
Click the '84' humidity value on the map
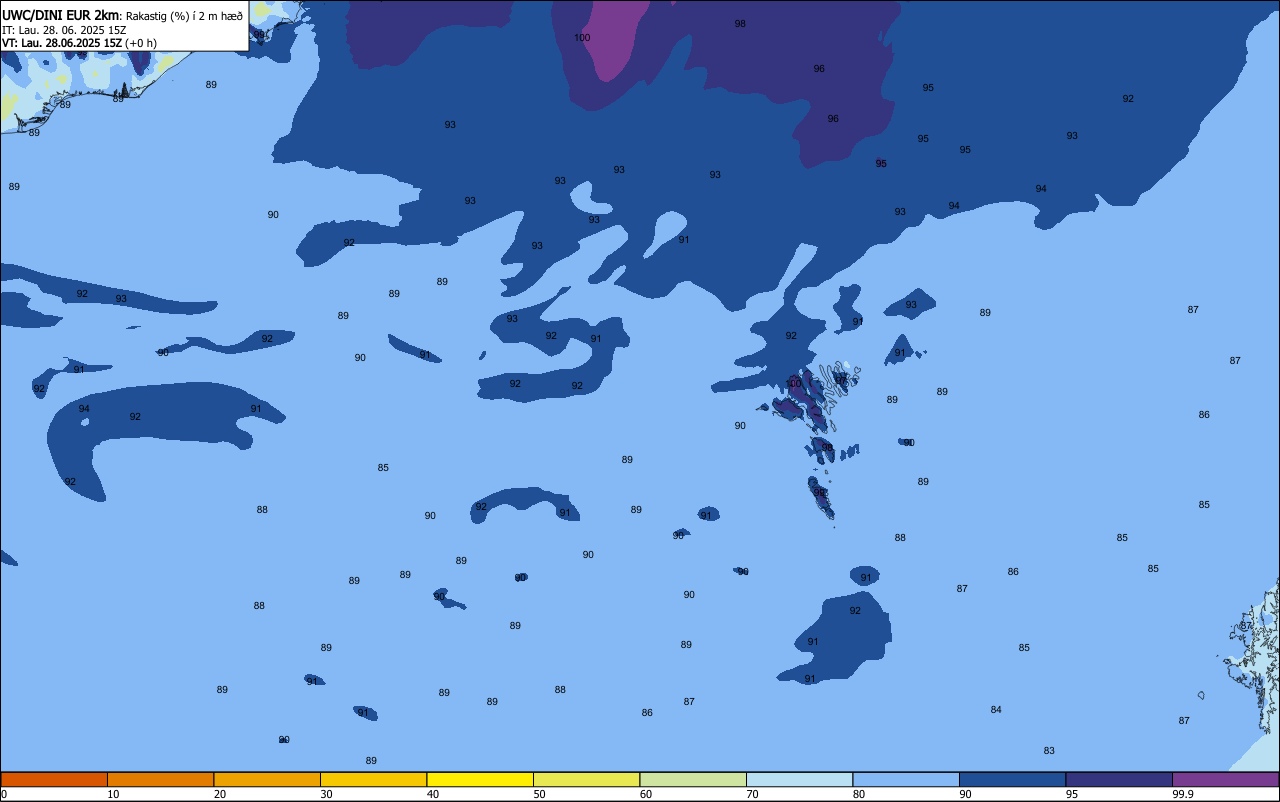pos(996,710)
